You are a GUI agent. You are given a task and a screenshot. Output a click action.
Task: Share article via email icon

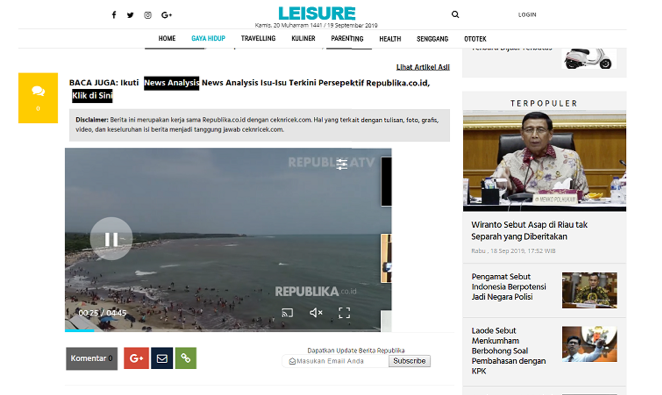162,358
